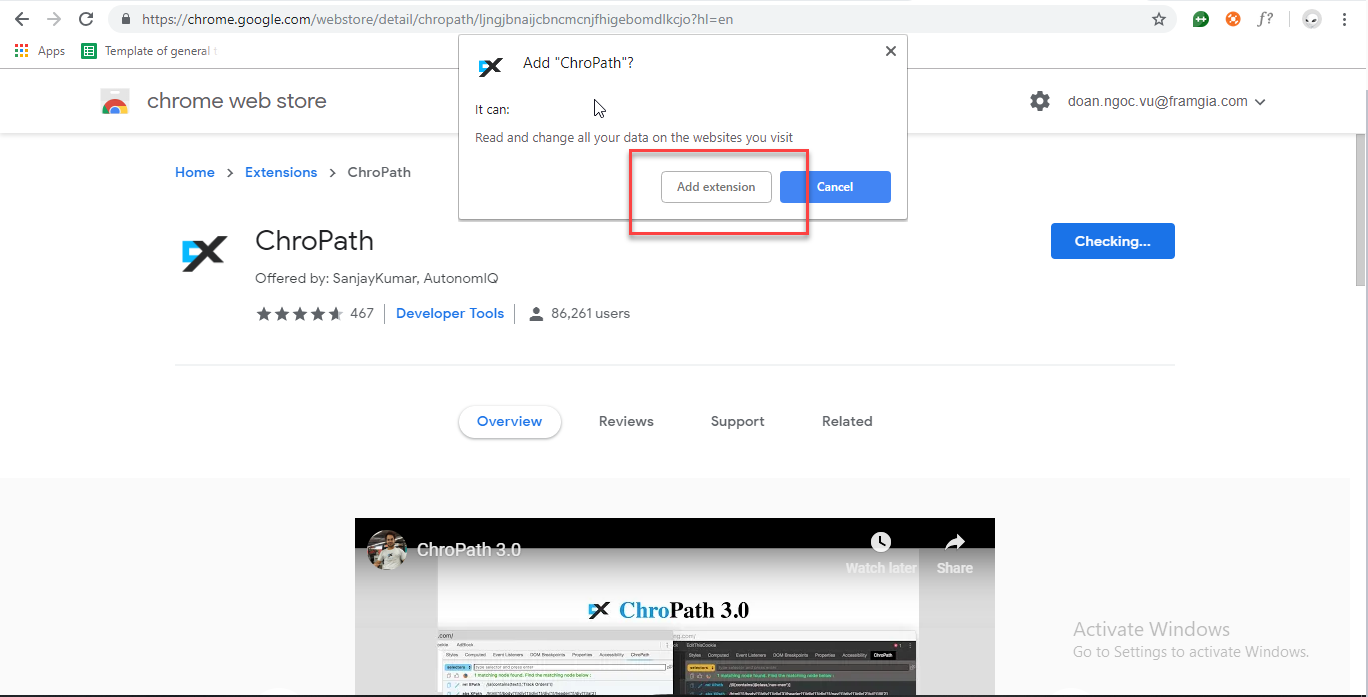Click the ChroPath extension logo in the dialog
Screen dimensions: 1368x697
coord(490,66)
